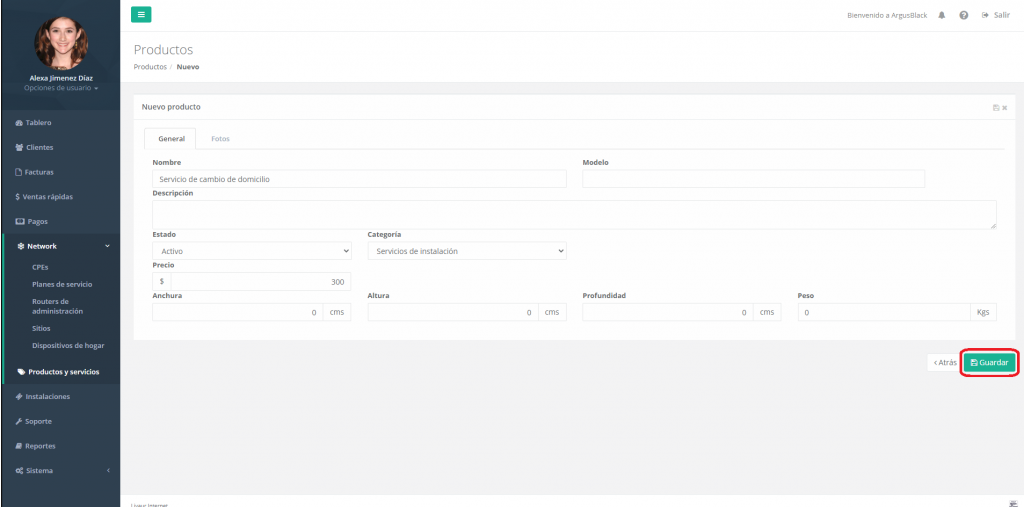Click the panel header save icon
Viewport: 1024px width, 507px height.
point(996,108)
